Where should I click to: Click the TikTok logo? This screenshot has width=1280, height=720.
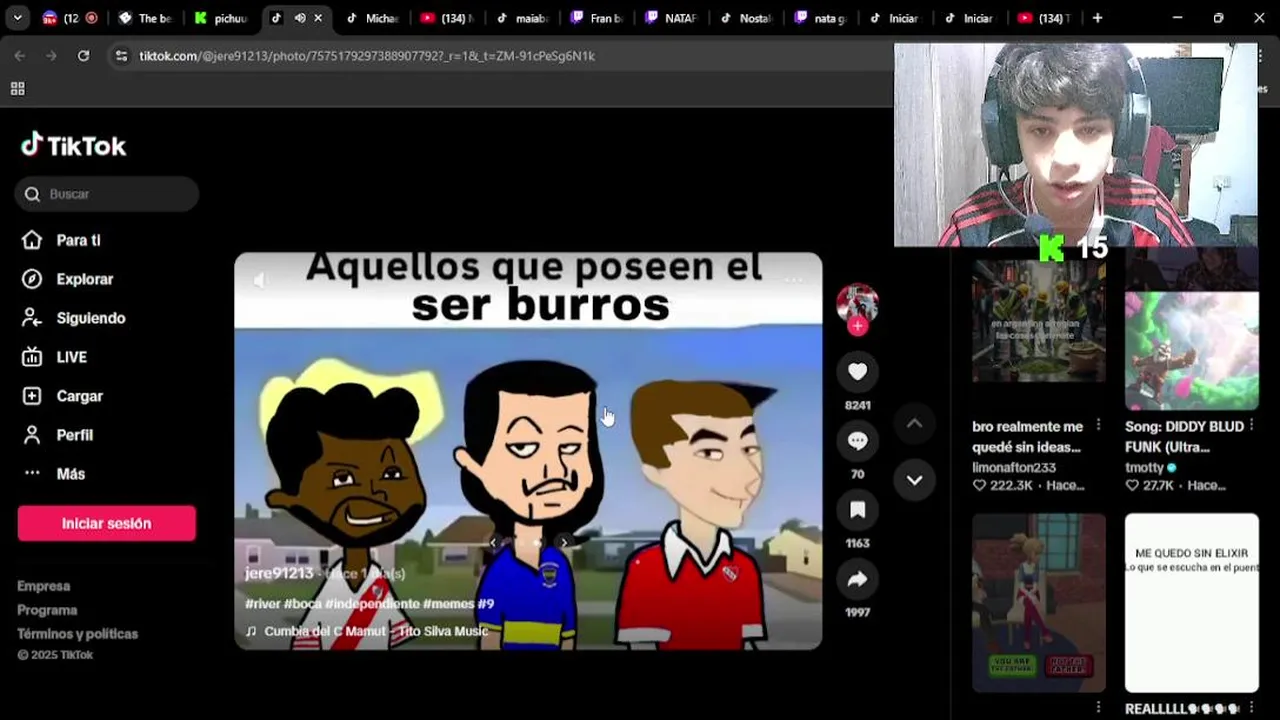[73, 146]
